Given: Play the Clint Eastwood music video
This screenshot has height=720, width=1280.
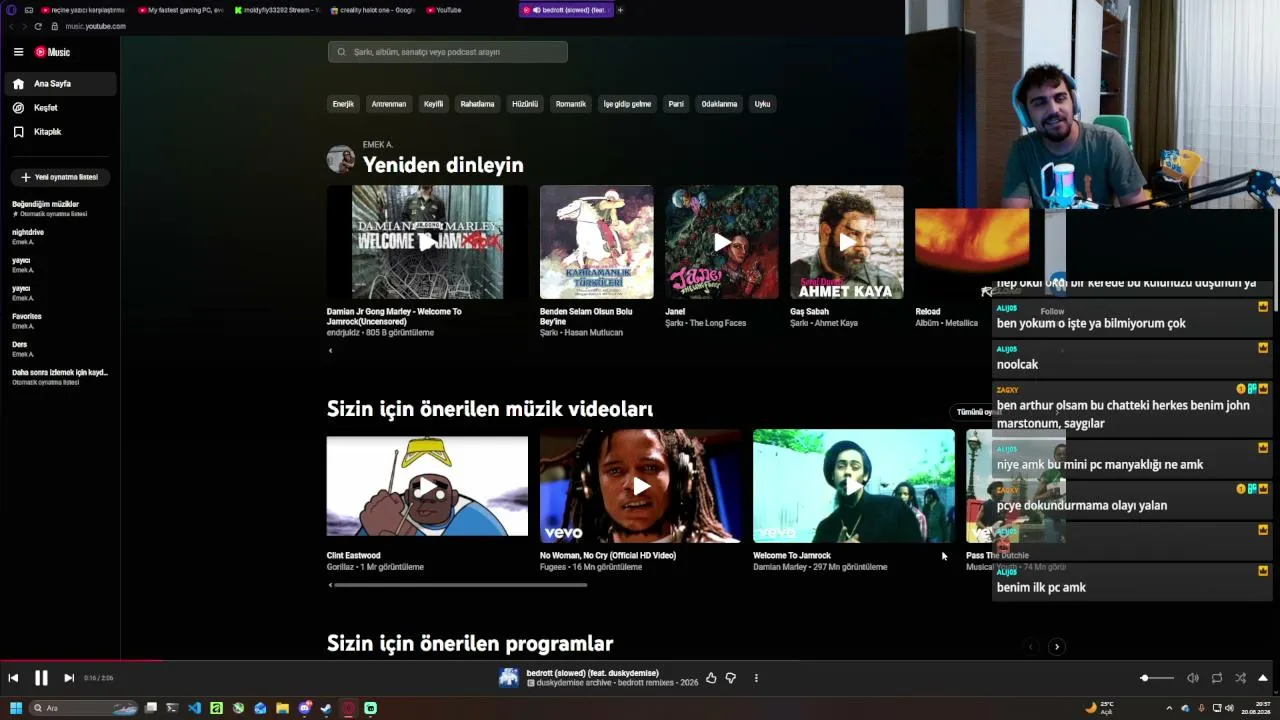Looking at the screenshot, I should [427, 486].
